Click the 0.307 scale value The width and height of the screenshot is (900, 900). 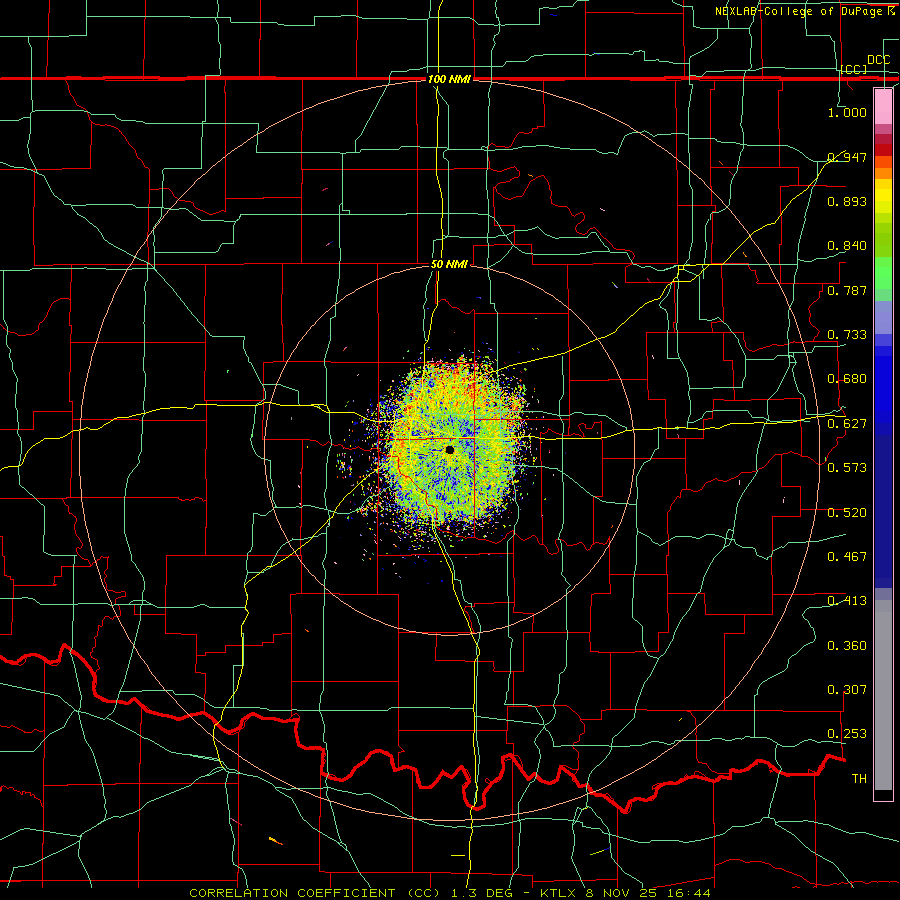point(847,690)
